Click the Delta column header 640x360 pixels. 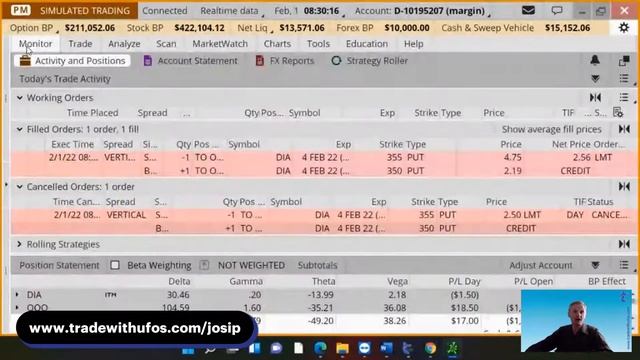pyautogui.click(x=179, y=281)
